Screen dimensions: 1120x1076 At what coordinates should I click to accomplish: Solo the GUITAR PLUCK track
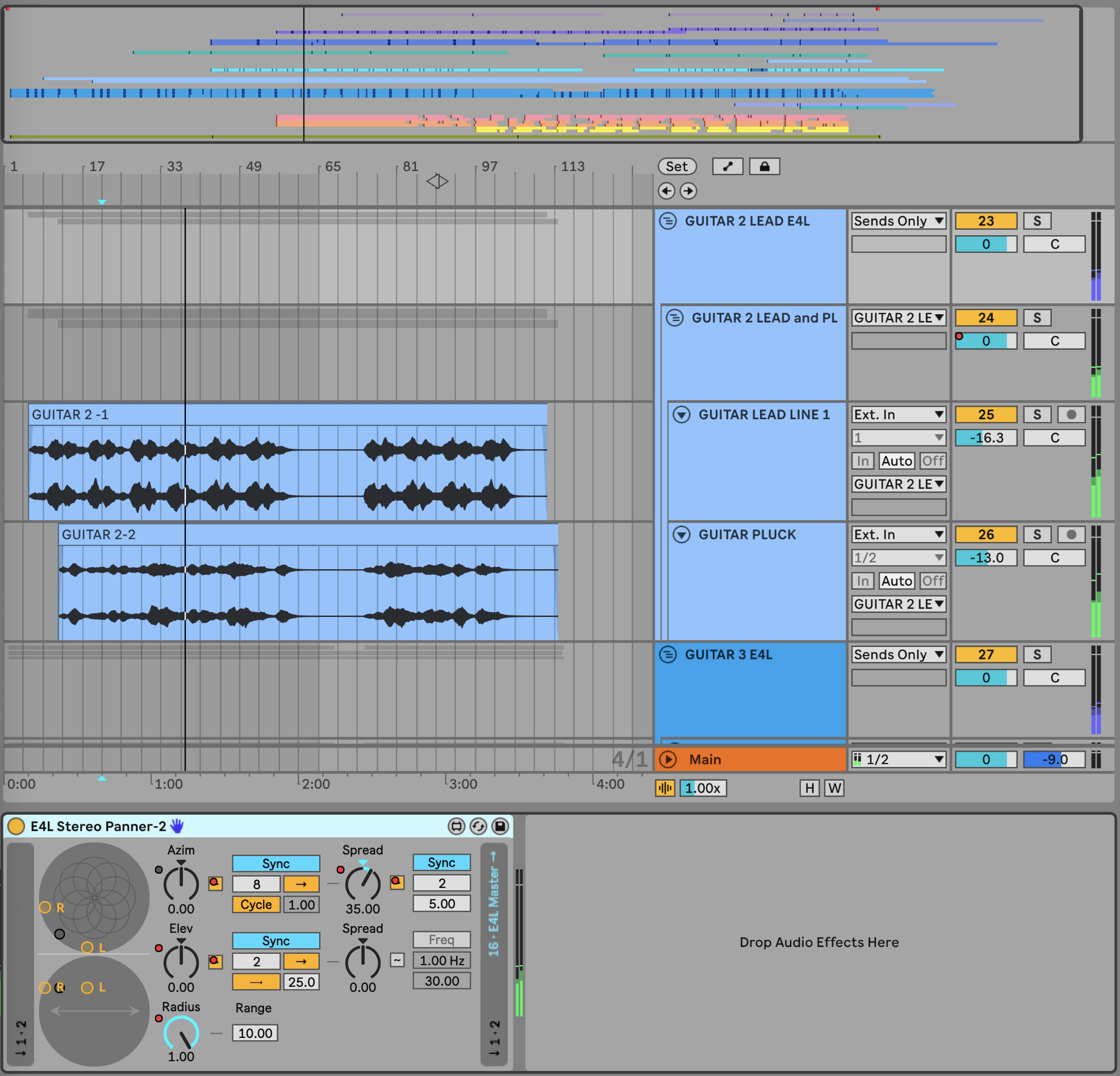tap(1037, 535)
